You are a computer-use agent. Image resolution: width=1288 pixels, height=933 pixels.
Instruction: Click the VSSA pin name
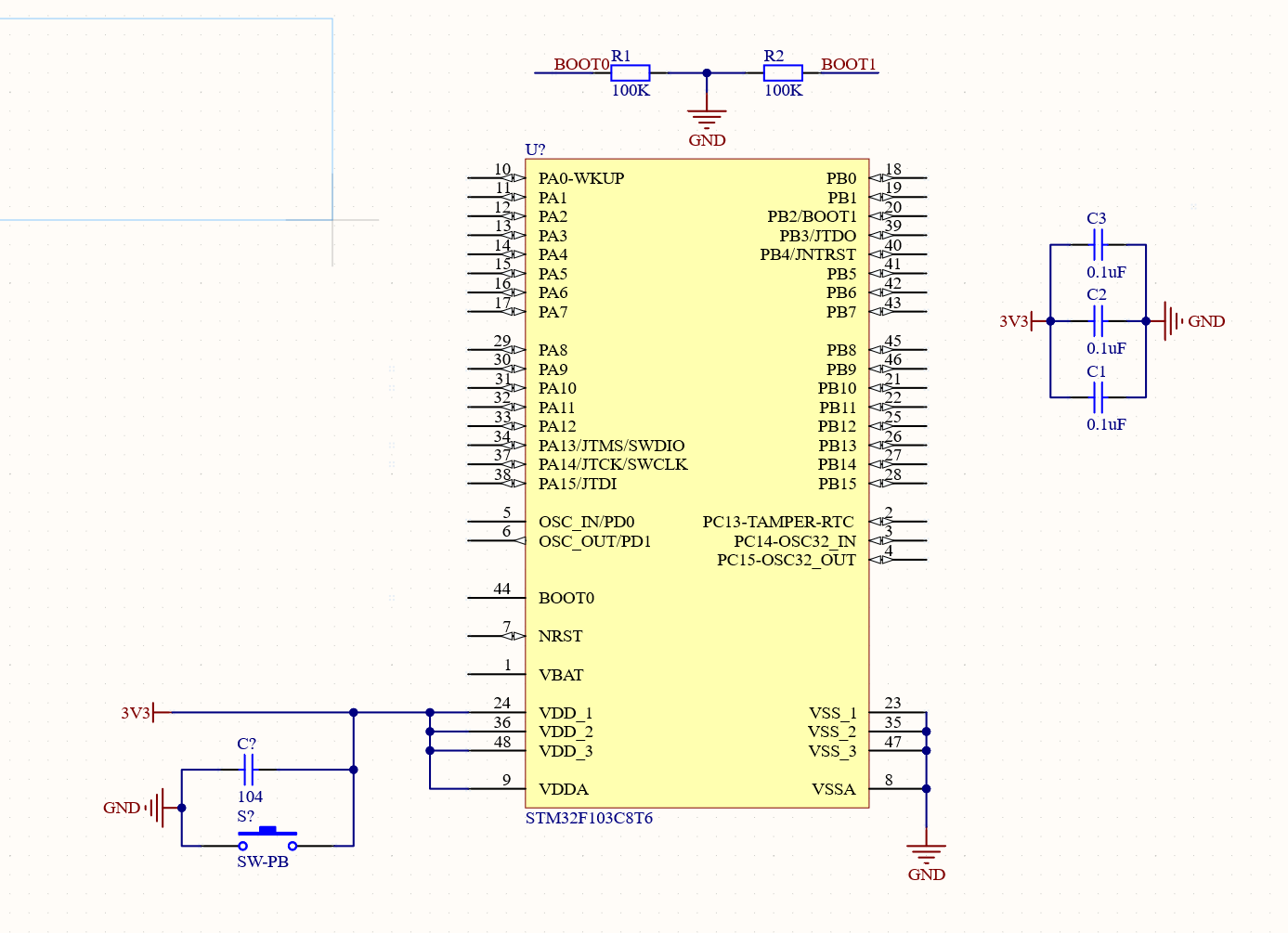(834, 789)
